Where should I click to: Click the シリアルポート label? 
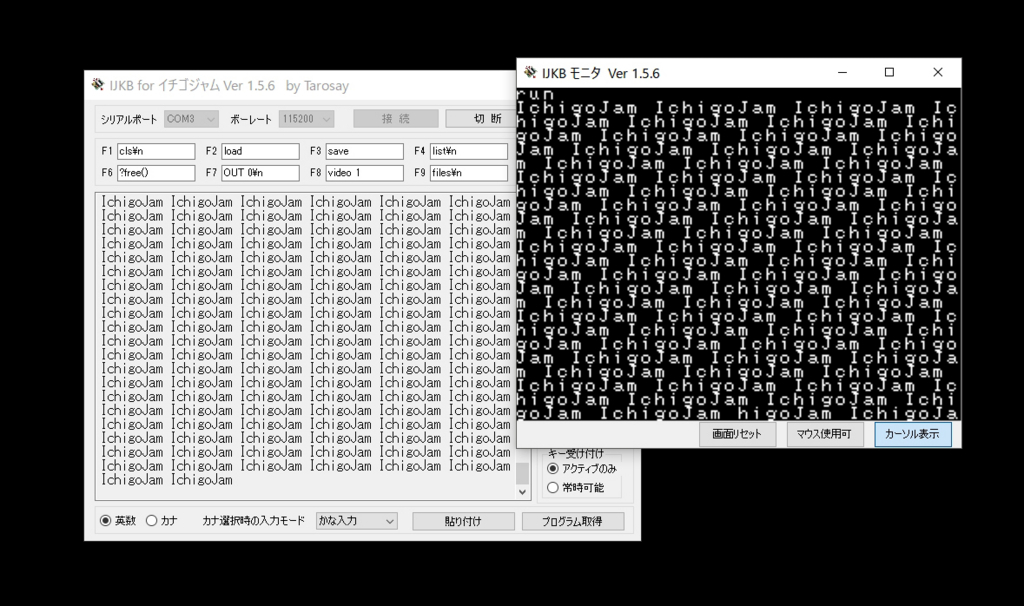(129, 120)
